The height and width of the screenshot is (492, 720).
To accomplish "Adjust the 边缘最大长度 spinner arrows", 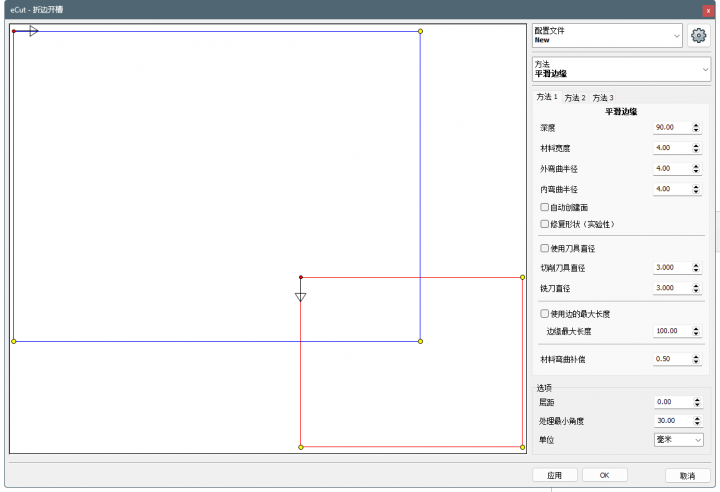I will 696,331.
